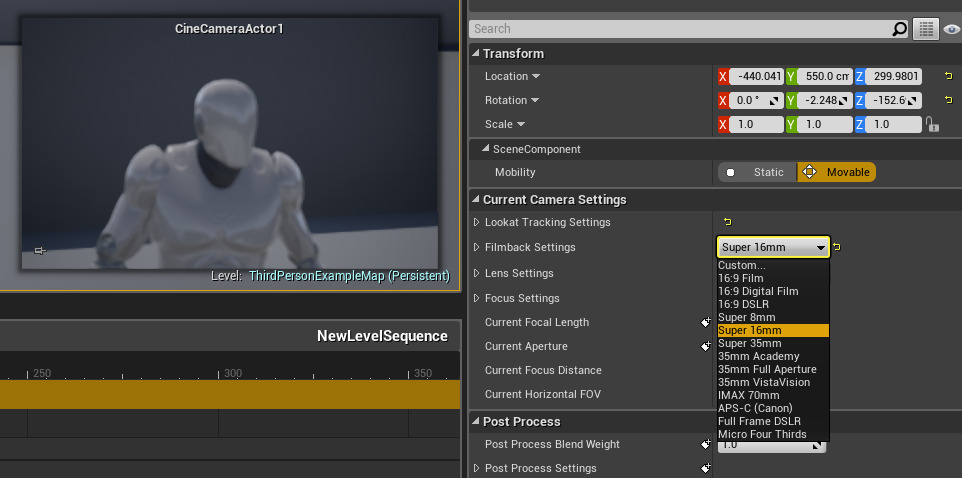Add keyframe for Current Aperture
The height and width of the screenshot is (478, 962).
coord(706,346)
